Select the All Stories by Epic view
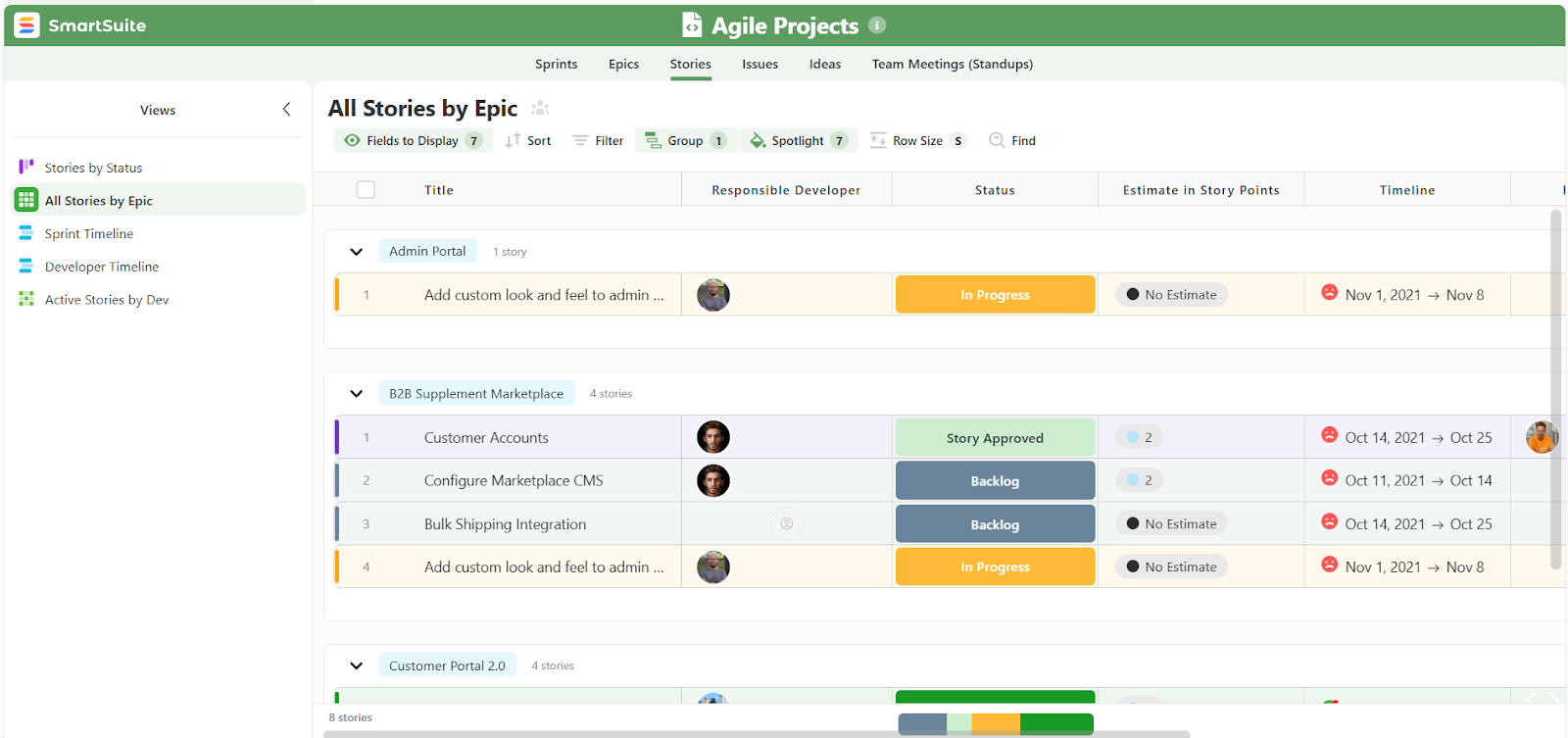Viewport: 1568px width, 738px height. point(157,200)
